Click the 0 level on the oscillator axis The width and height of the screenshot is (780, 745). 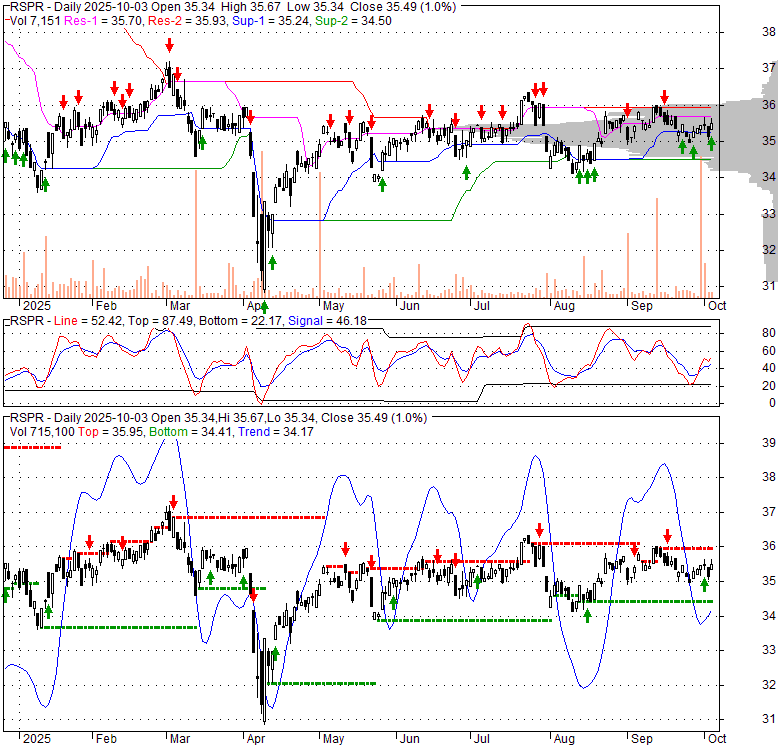click(x=772, y=403)
